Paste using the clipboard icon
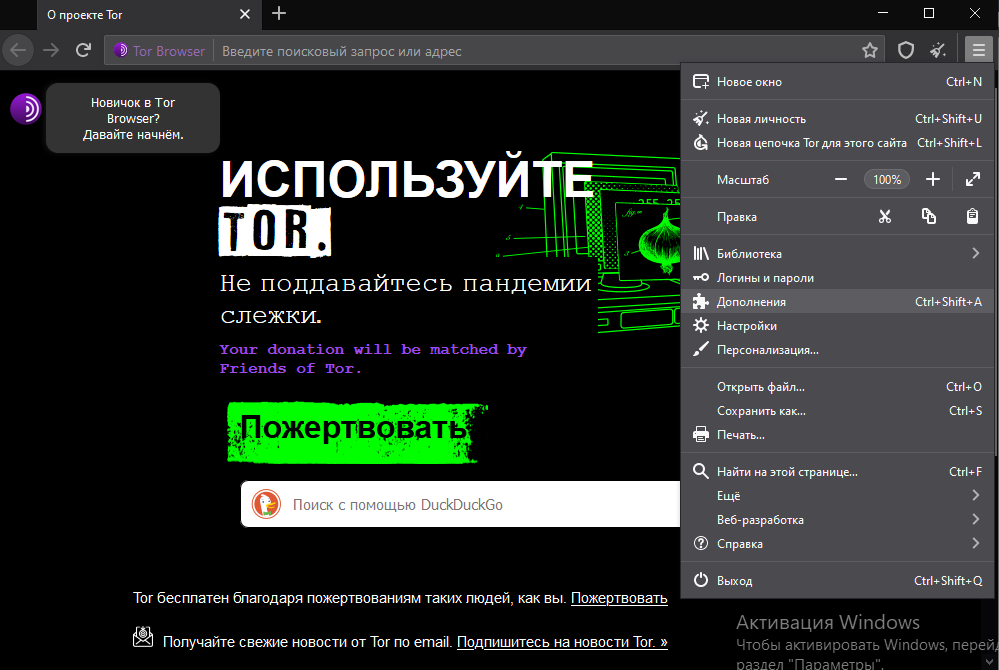 click(x=972, y=217)
